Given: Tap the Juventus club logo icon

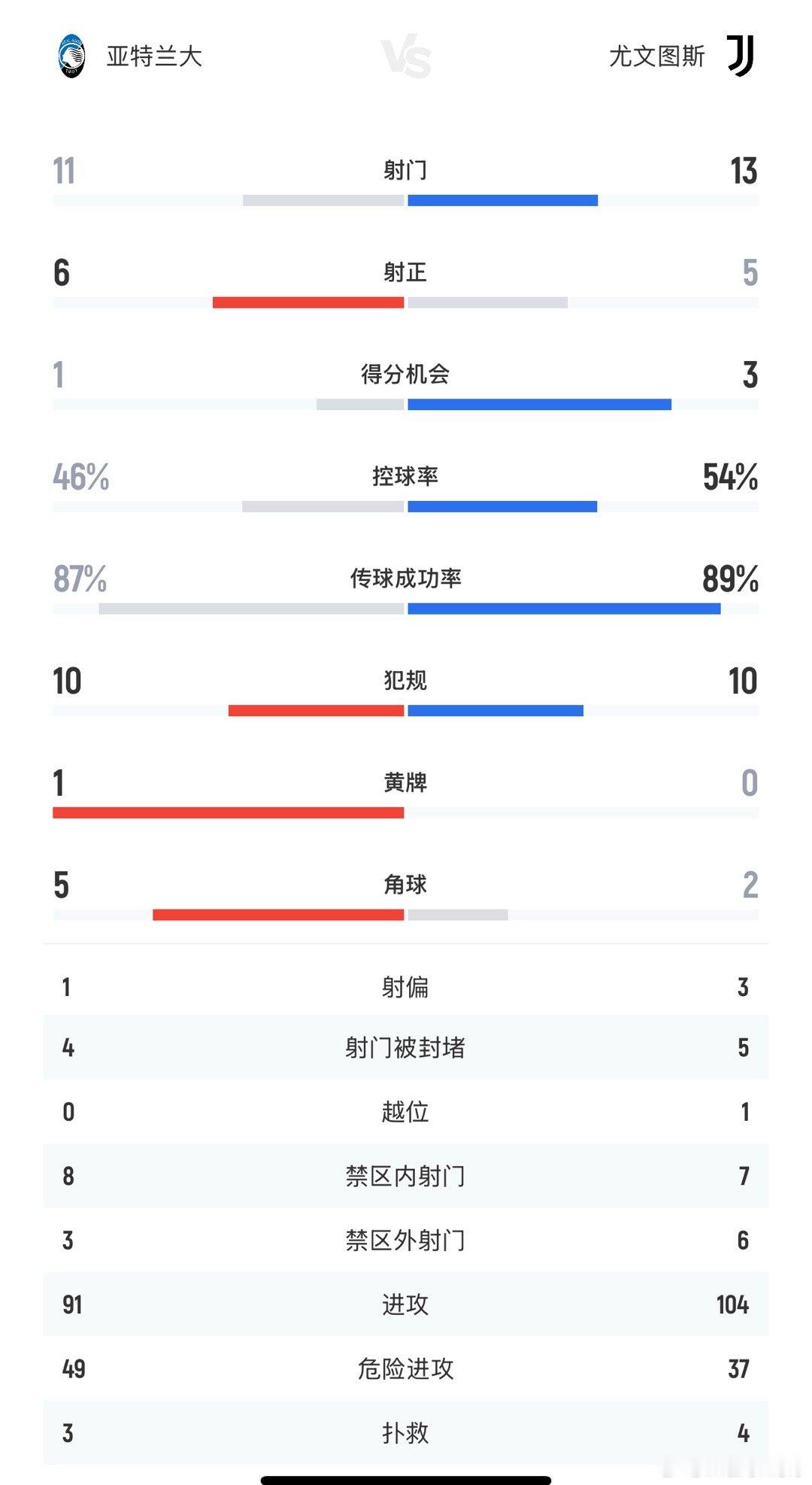Looking at the screenshot, I should click(741, 56).
